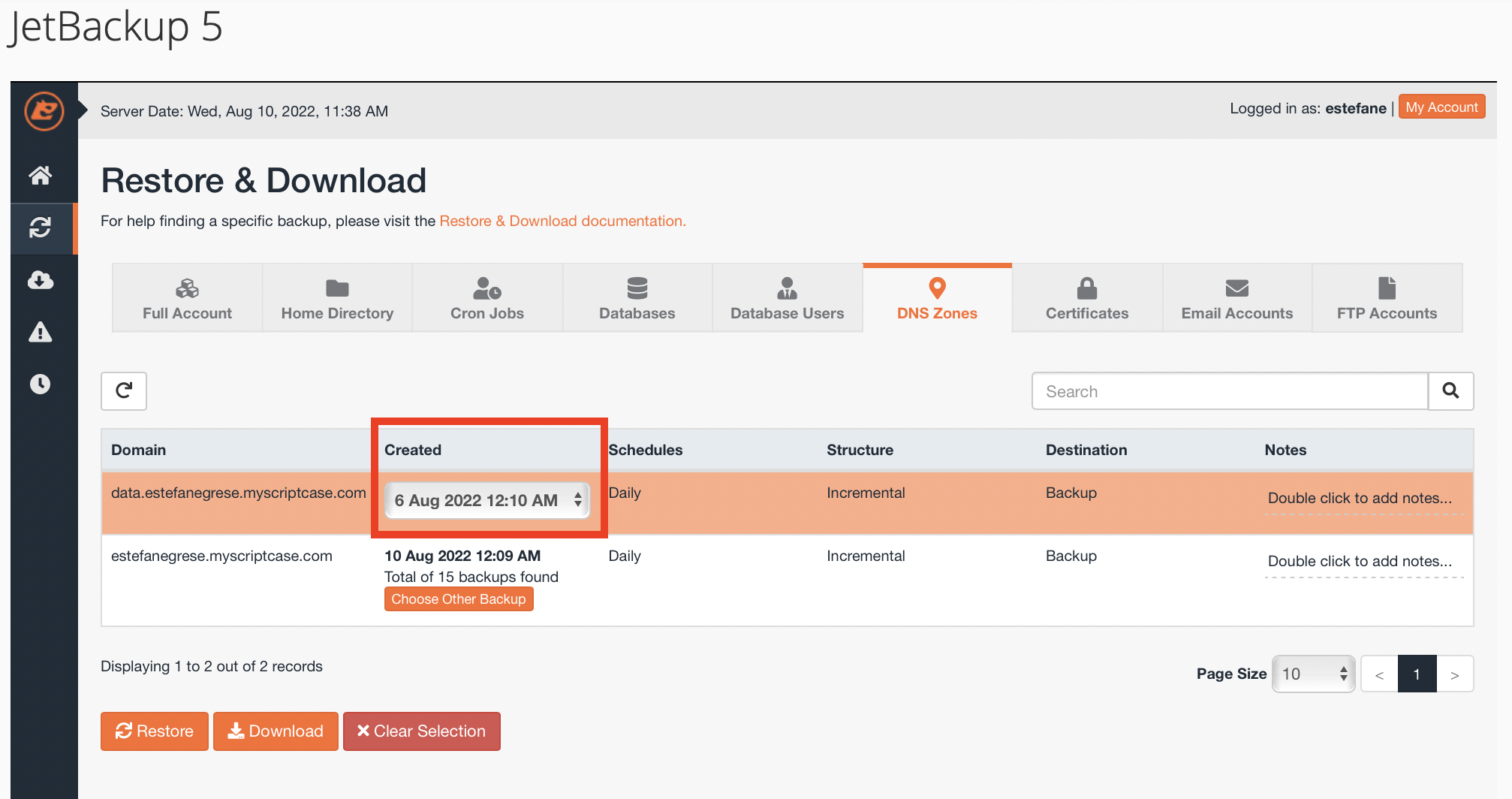Viewport: 1512px width, 799px height.
Task: Go to next page with > arrow
Action: 1454,674
